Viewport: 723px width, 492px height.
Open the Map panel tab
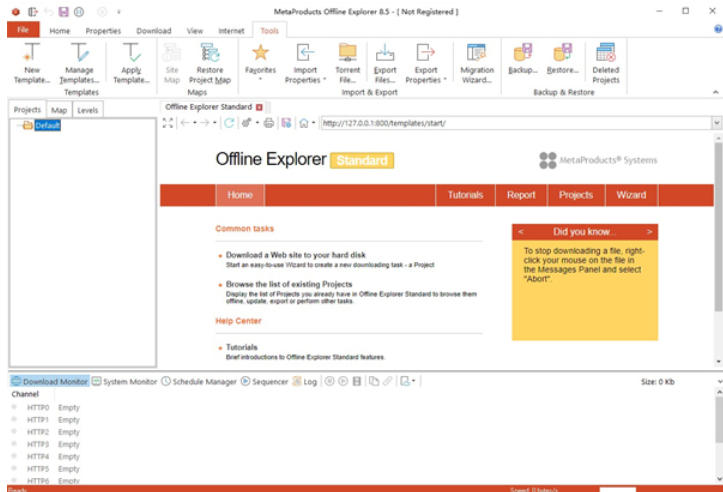(59, 110)
